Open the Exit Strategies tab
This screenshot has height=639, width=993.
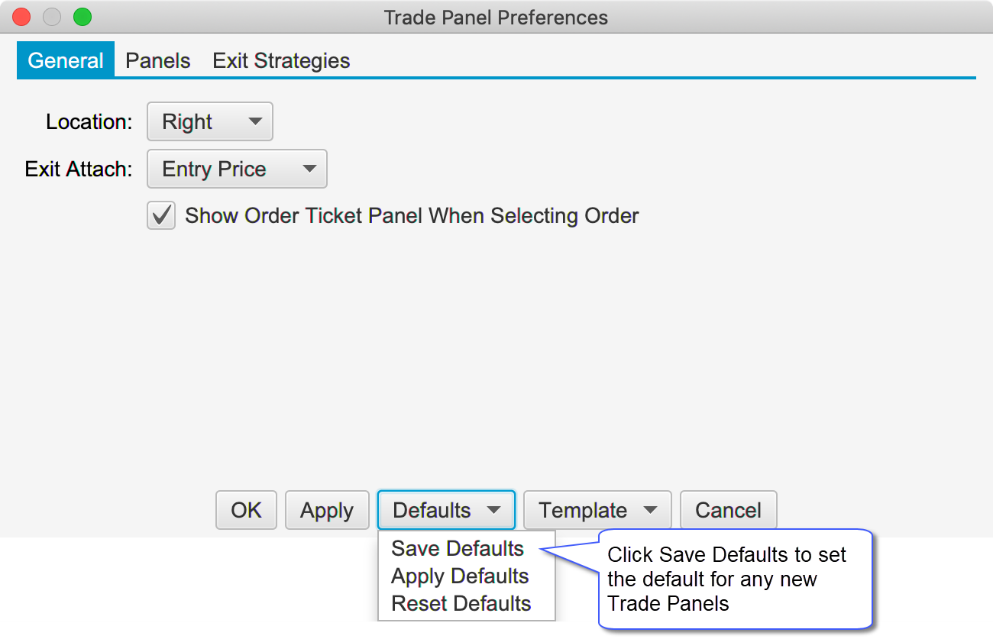click(281, 61)
